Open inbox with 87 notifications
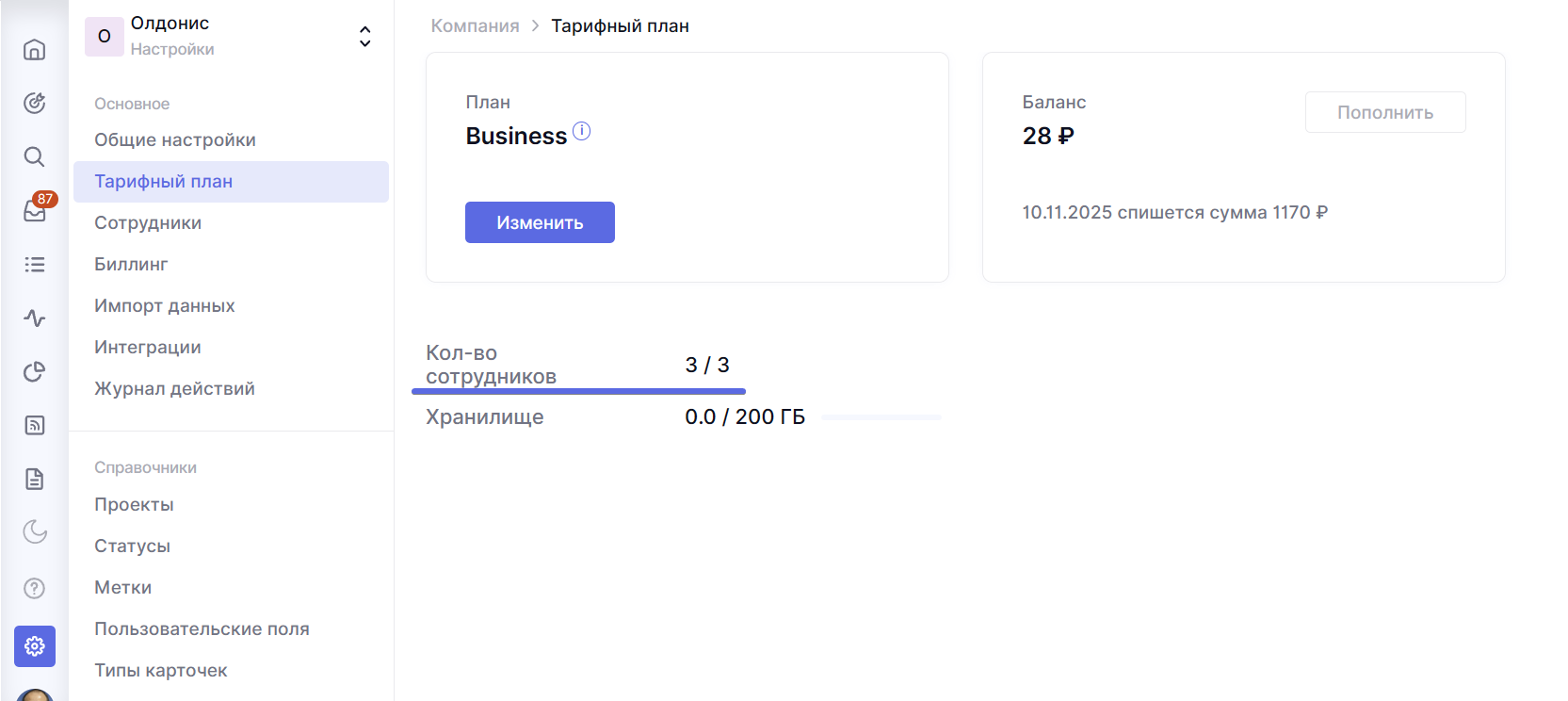Screen dimensions: 1568x701 pyautogui.click(x=35, y=211)
